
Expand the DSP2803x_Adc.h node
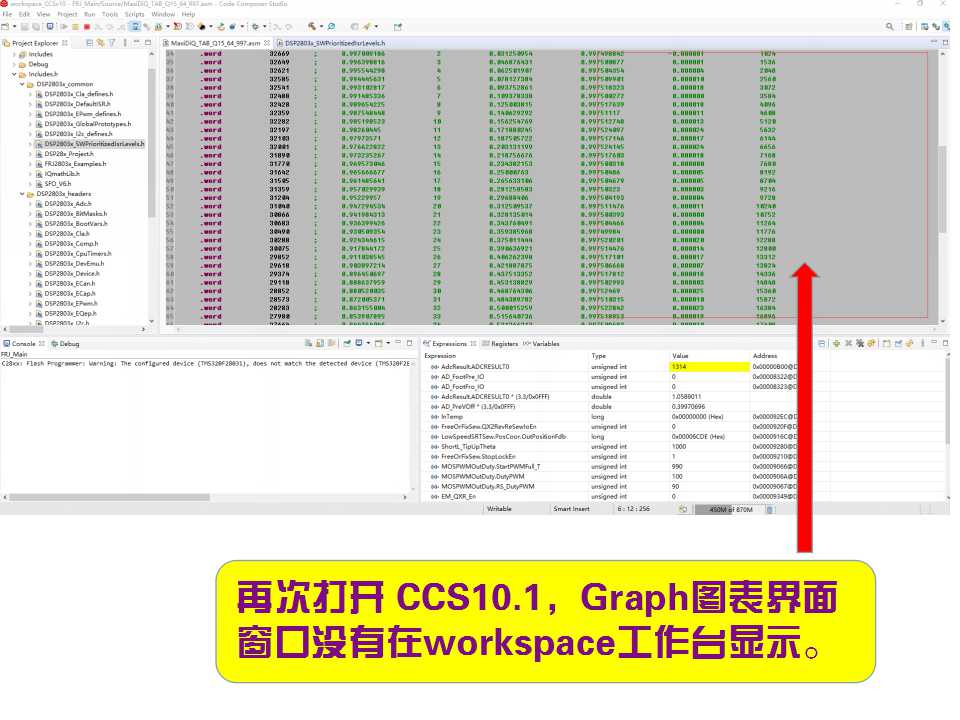click(30, 204)
